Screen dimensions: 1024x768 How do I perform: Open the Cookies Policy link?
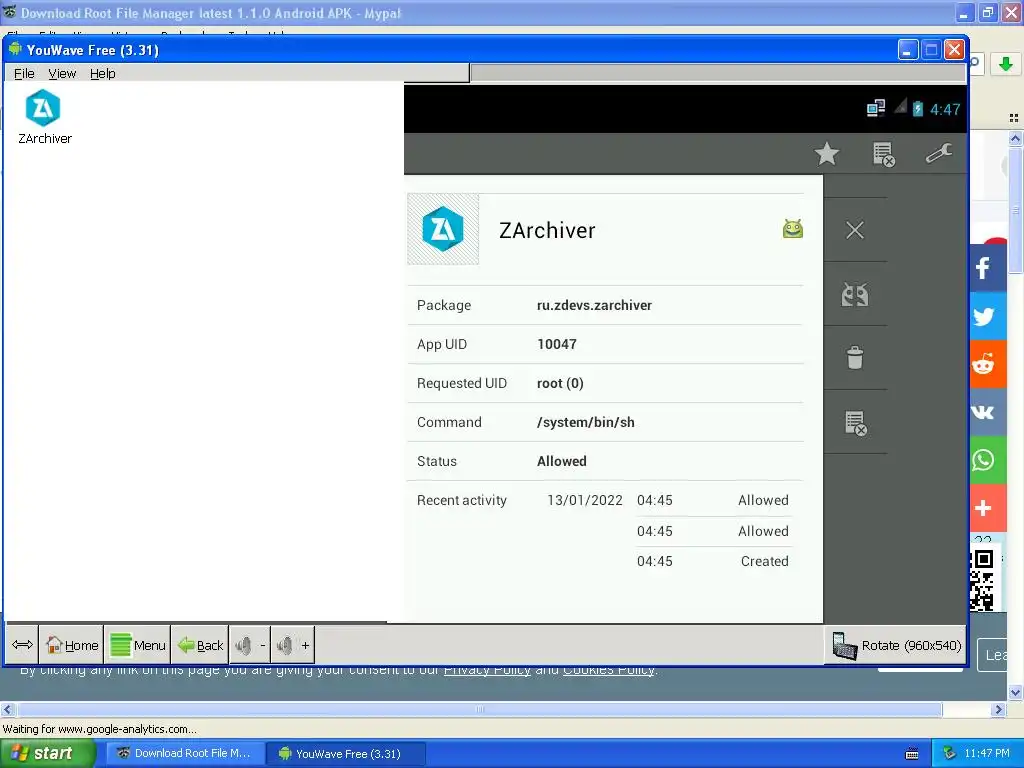pos(609,670)
